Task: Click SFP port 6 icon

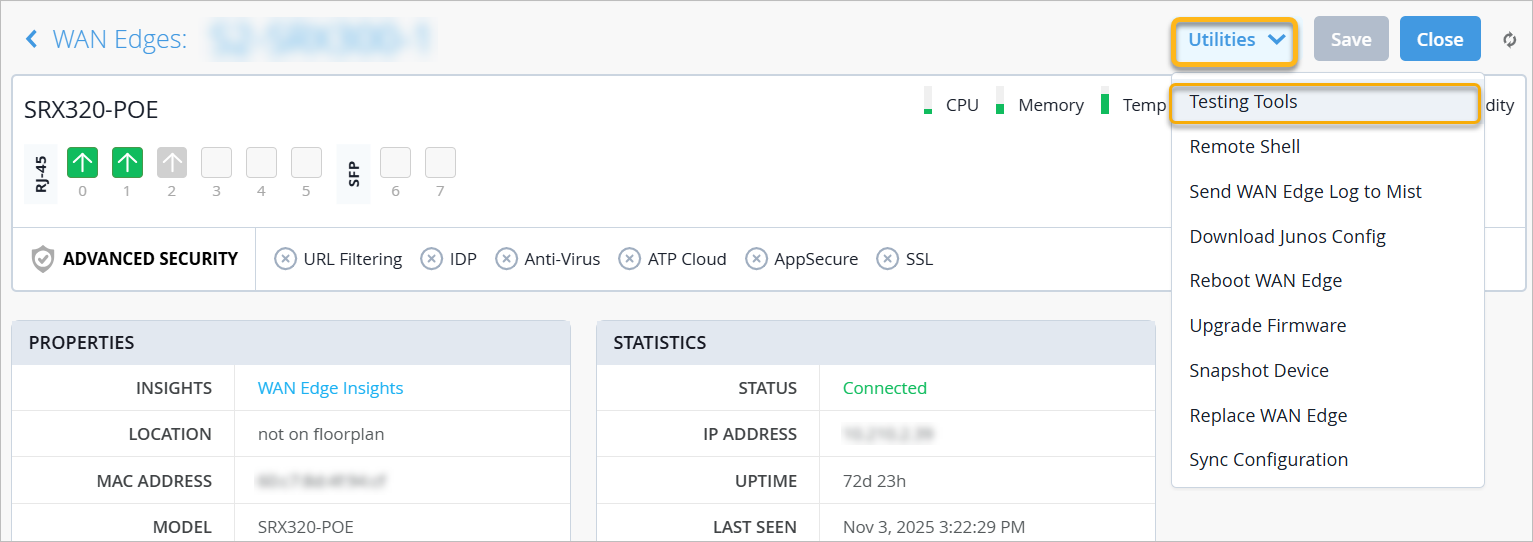Action: pos(395,162)
